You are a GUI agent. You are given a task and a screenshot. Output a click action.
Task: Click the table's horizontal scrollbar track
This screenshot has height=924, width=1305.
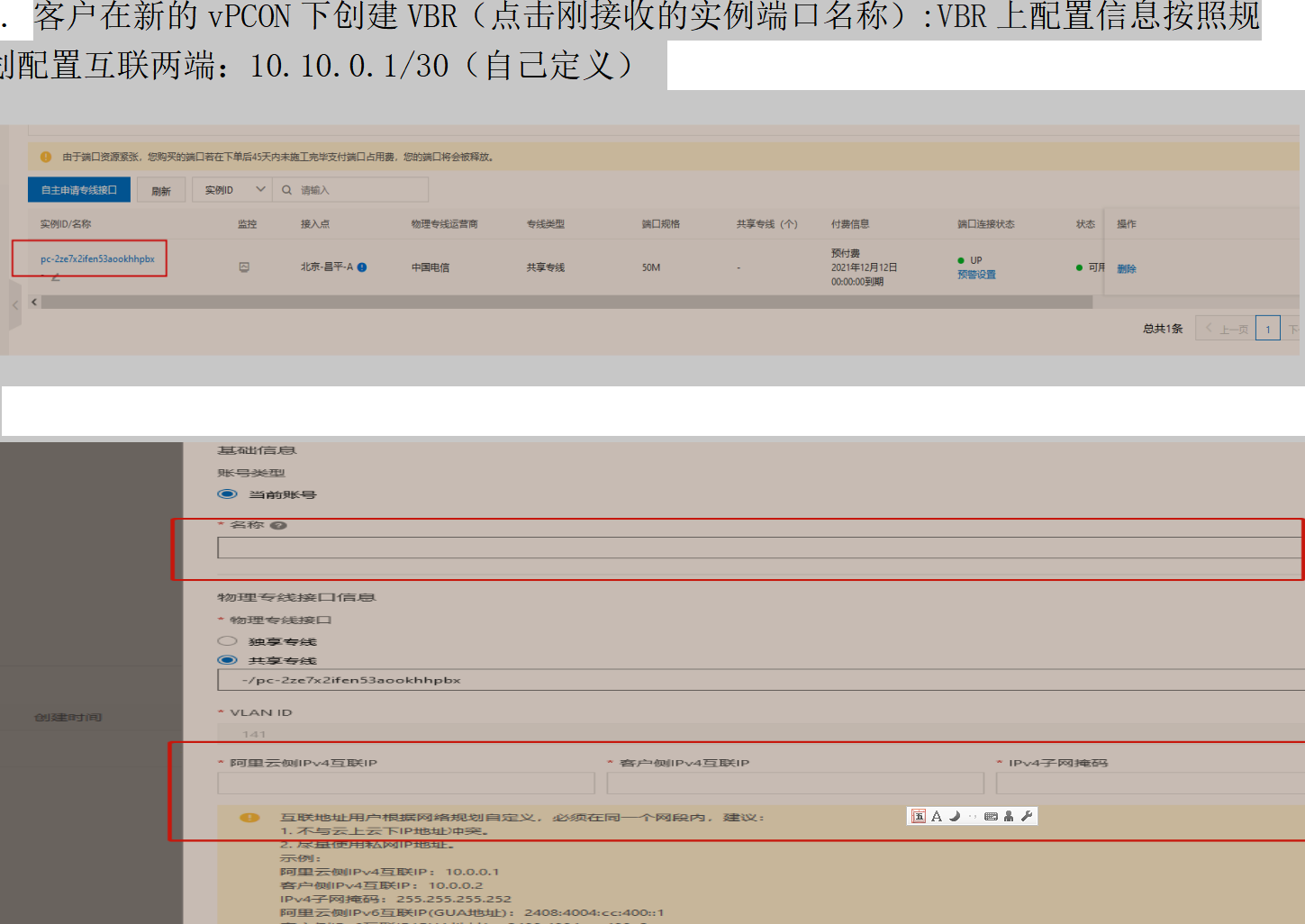coord(567,303)
